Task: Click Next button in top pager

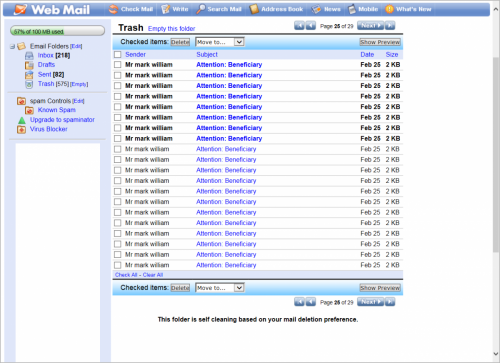Action: click(370, 25)
